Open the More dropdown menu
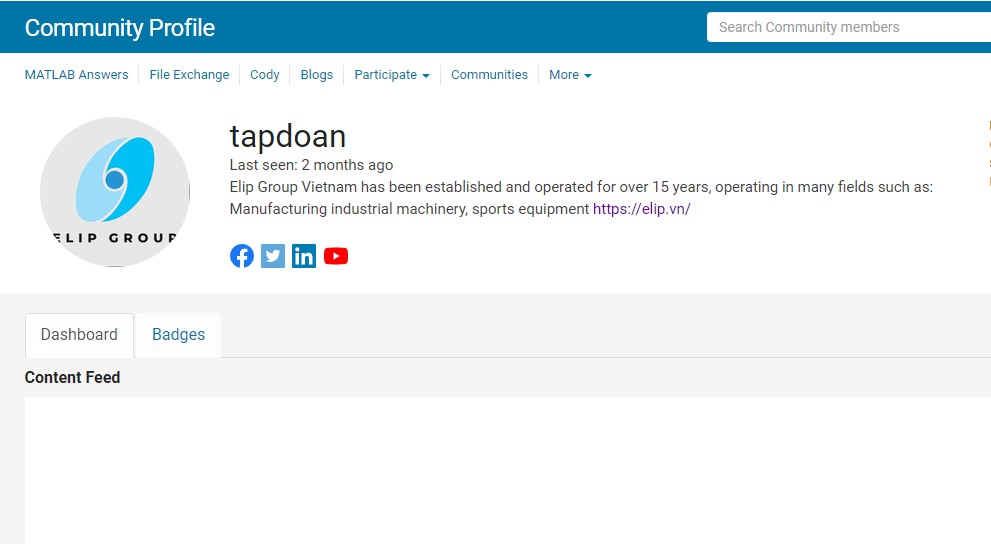991x544 pixels. pyautogui.click(x=570, y=75)
